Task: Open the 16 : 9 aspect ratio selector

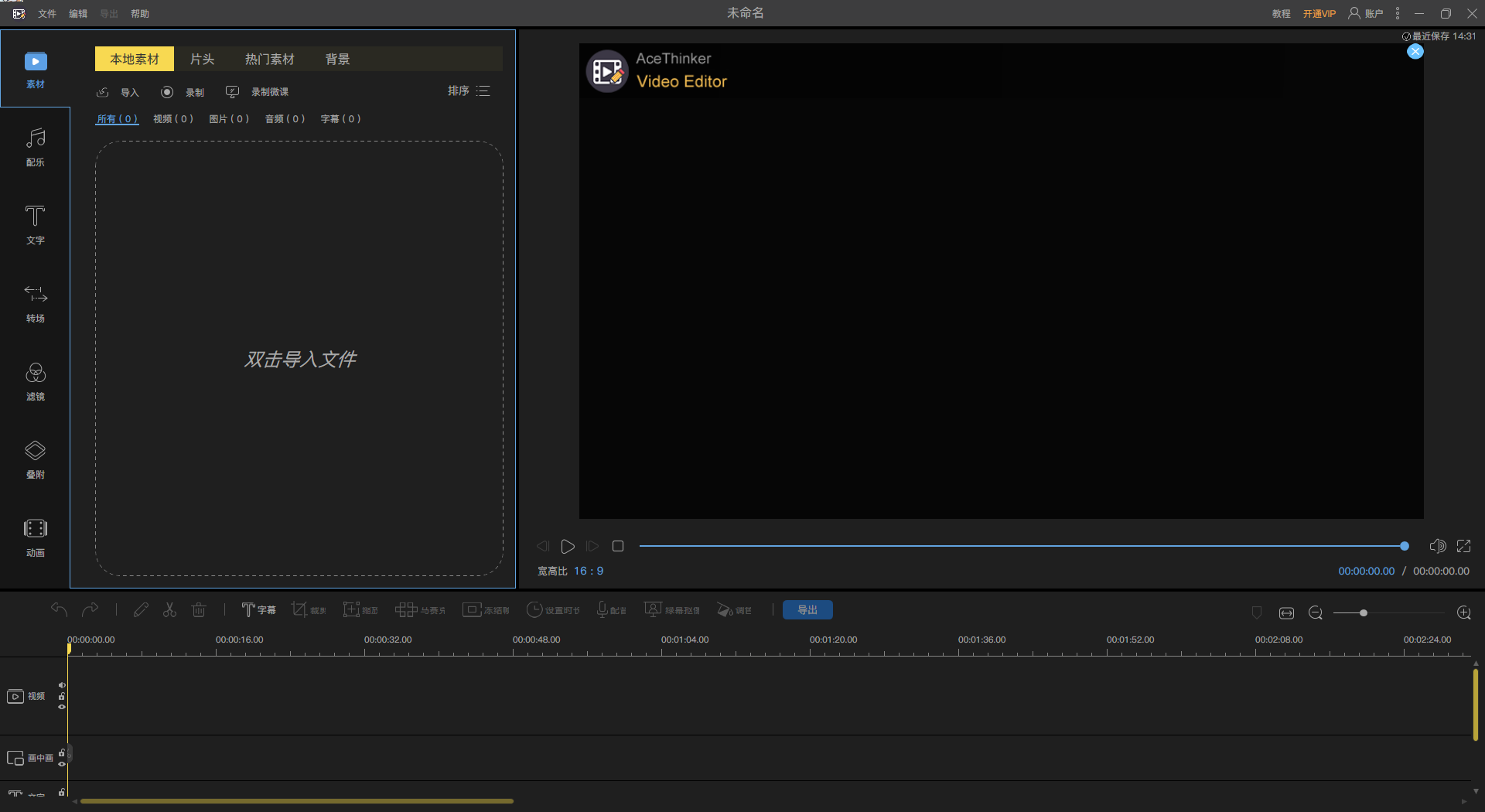Action: tap(589, 571)
